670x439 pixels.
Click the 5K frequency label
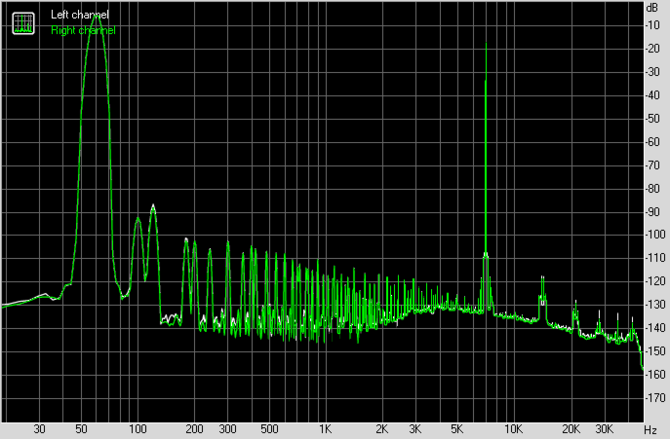pos(457,429)
